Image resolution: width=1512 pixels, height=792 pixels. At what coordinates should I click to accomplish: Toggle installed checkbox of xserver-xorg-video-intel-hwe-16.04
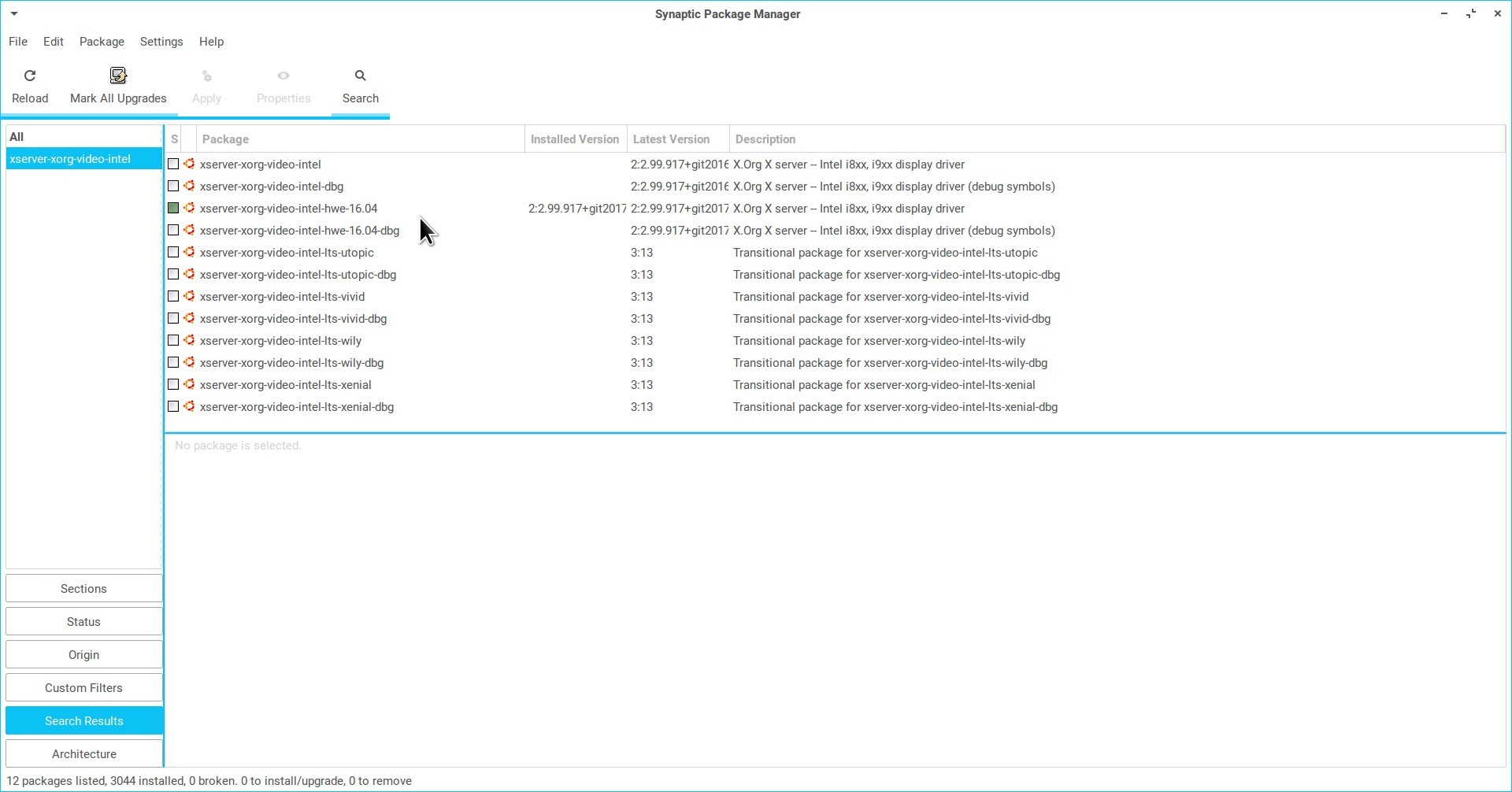(173, 209)
